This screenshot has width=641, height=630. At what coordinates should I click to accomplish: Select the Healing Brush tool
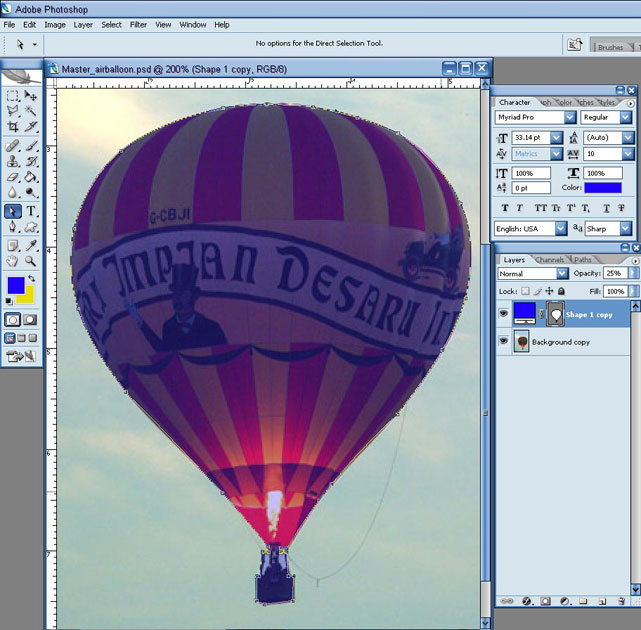tap(12, 146)
